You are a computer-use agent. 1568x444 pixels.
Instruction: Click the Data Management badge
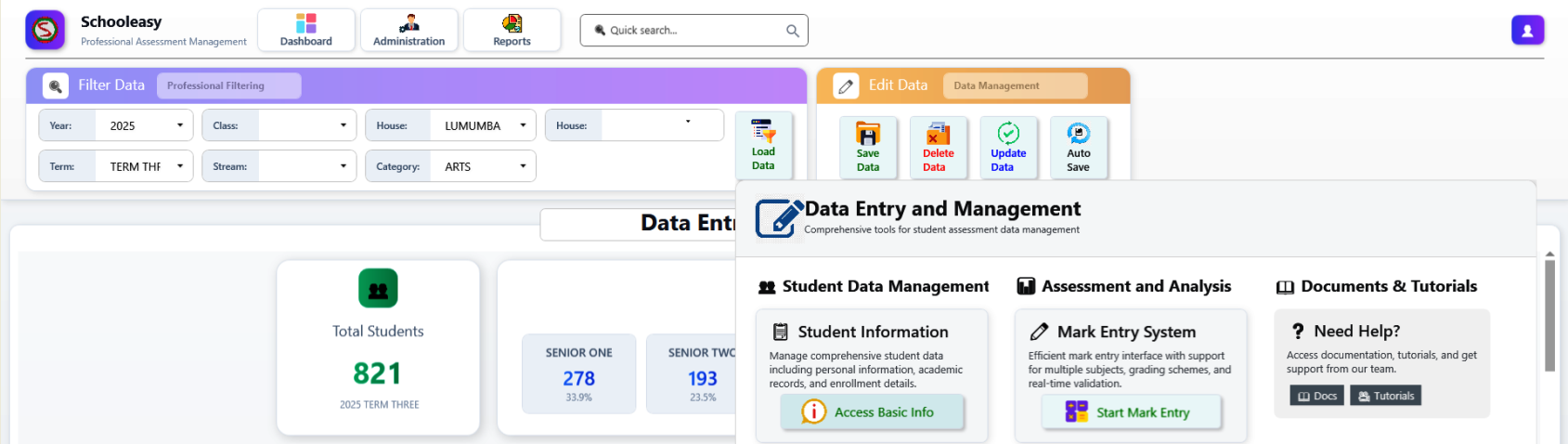pyautogui.click(x=1015, y=85)
